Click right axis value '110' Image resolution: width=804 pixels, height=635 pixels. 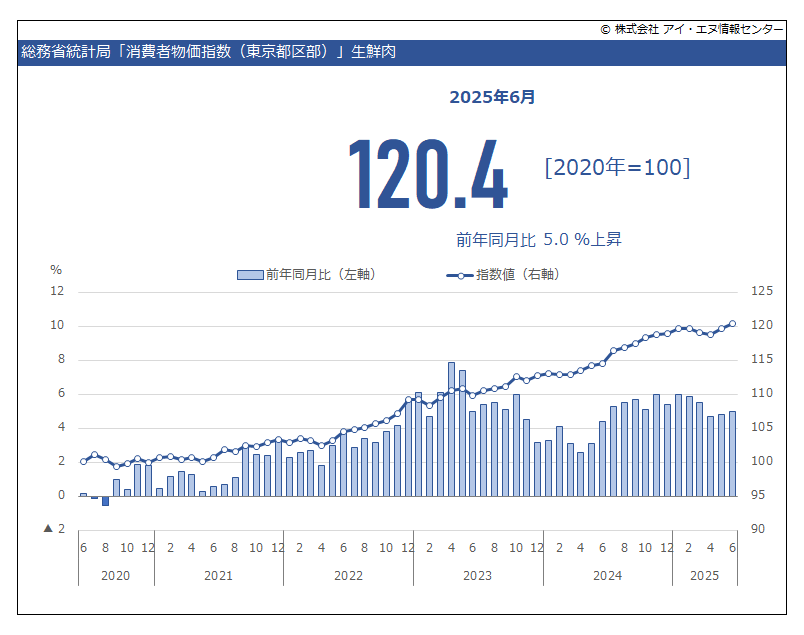point(762,393)
